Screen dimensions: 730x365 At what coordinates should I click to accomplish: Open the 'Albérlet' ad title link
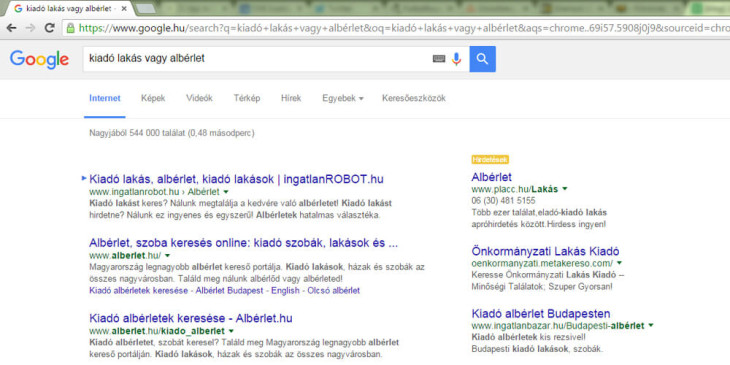[491, 177]
